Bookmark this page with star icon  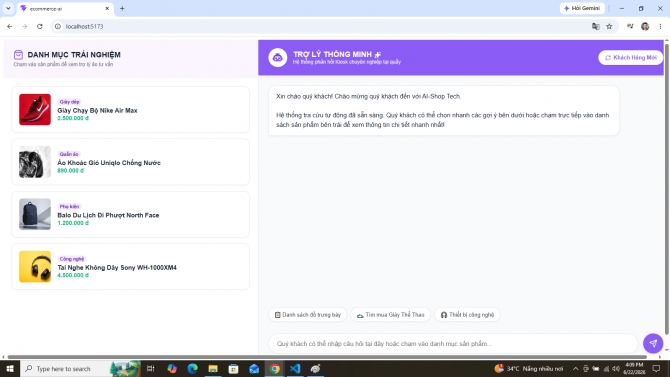609,27
